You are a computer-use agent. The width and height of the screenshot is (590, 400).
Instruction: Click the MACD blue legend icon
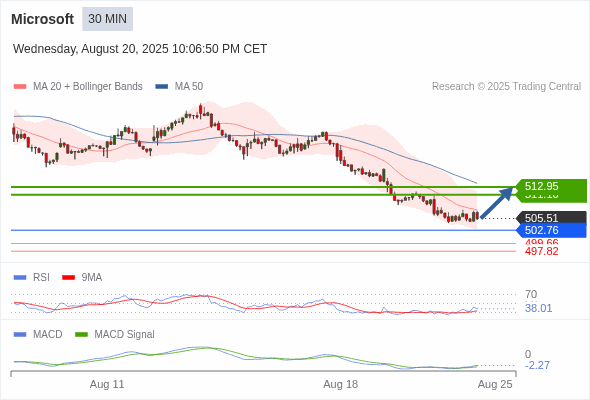(x=20, y=335)
